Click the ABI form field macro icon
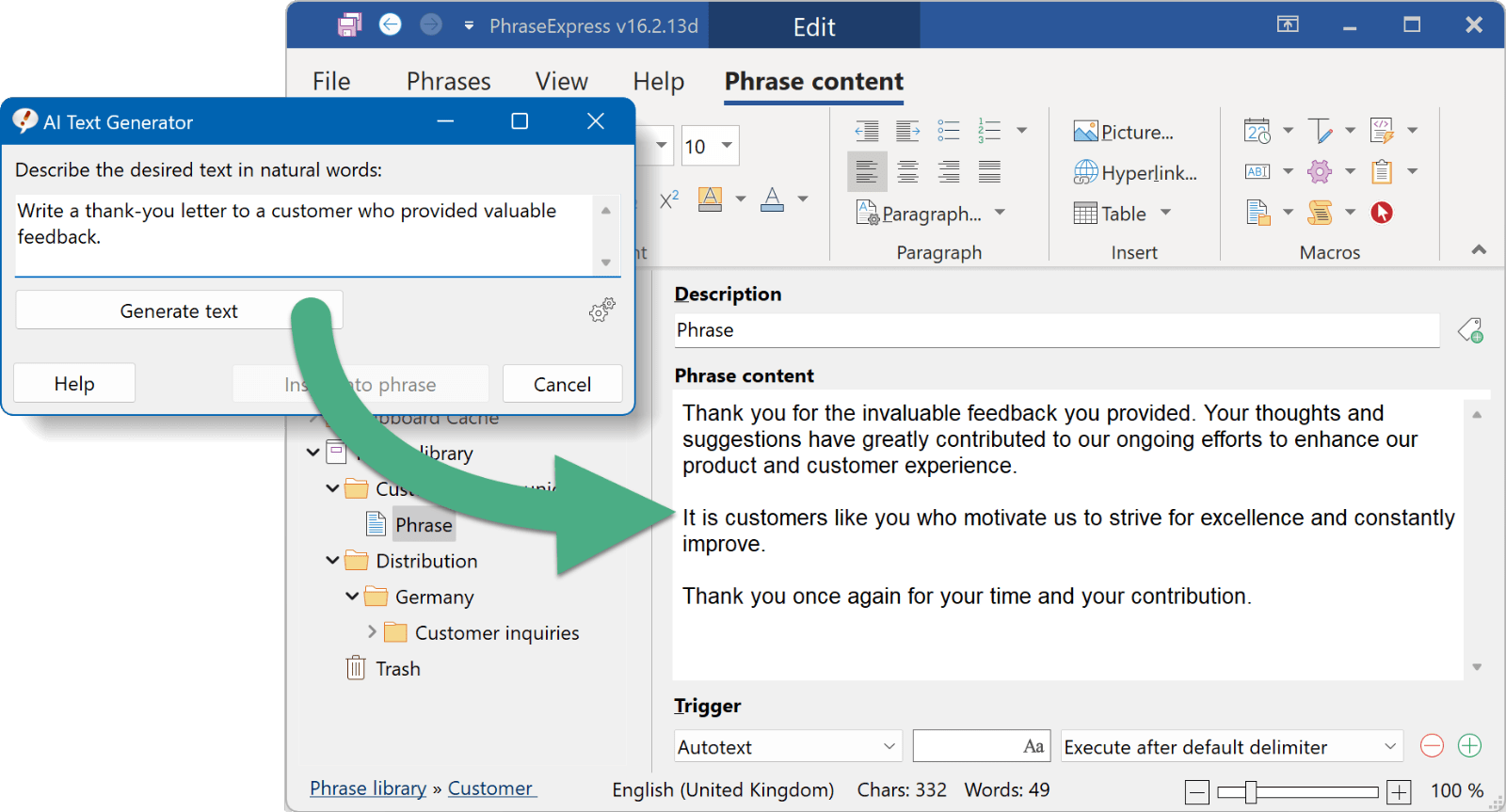 (1258, 171)
